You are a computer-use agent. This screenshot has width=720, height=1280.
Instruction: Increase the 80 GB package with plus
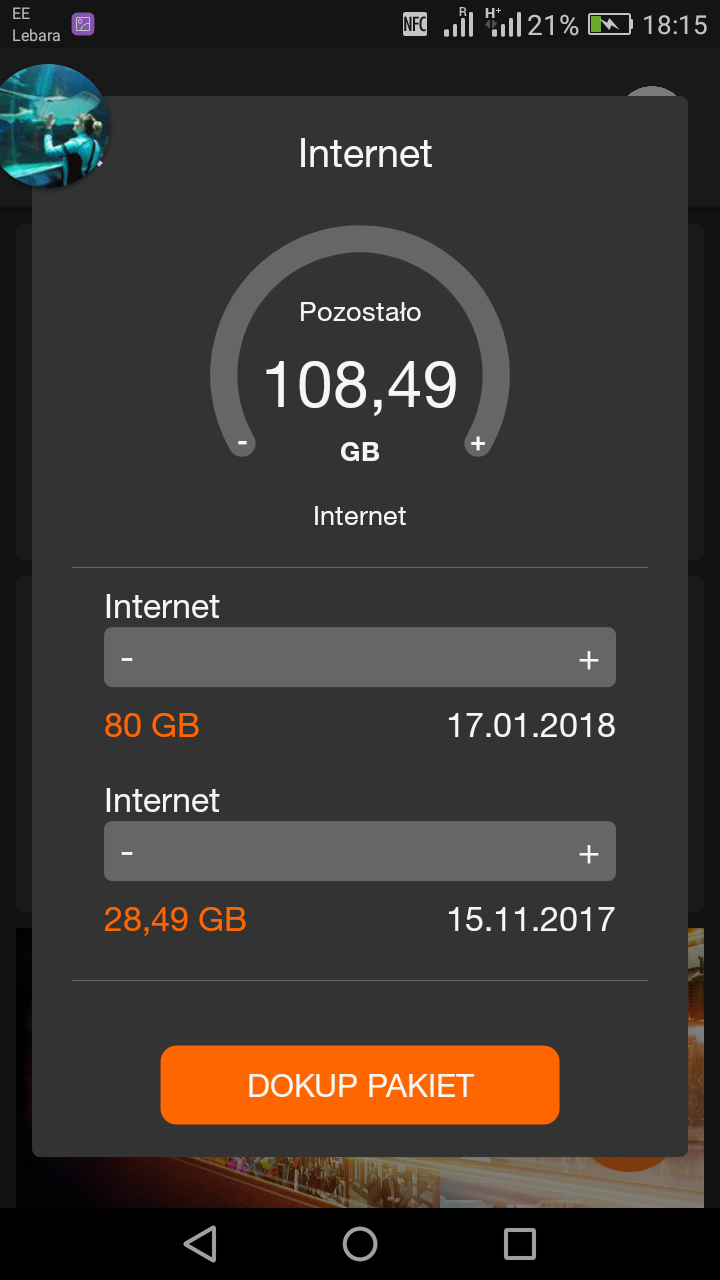(588, 657)
